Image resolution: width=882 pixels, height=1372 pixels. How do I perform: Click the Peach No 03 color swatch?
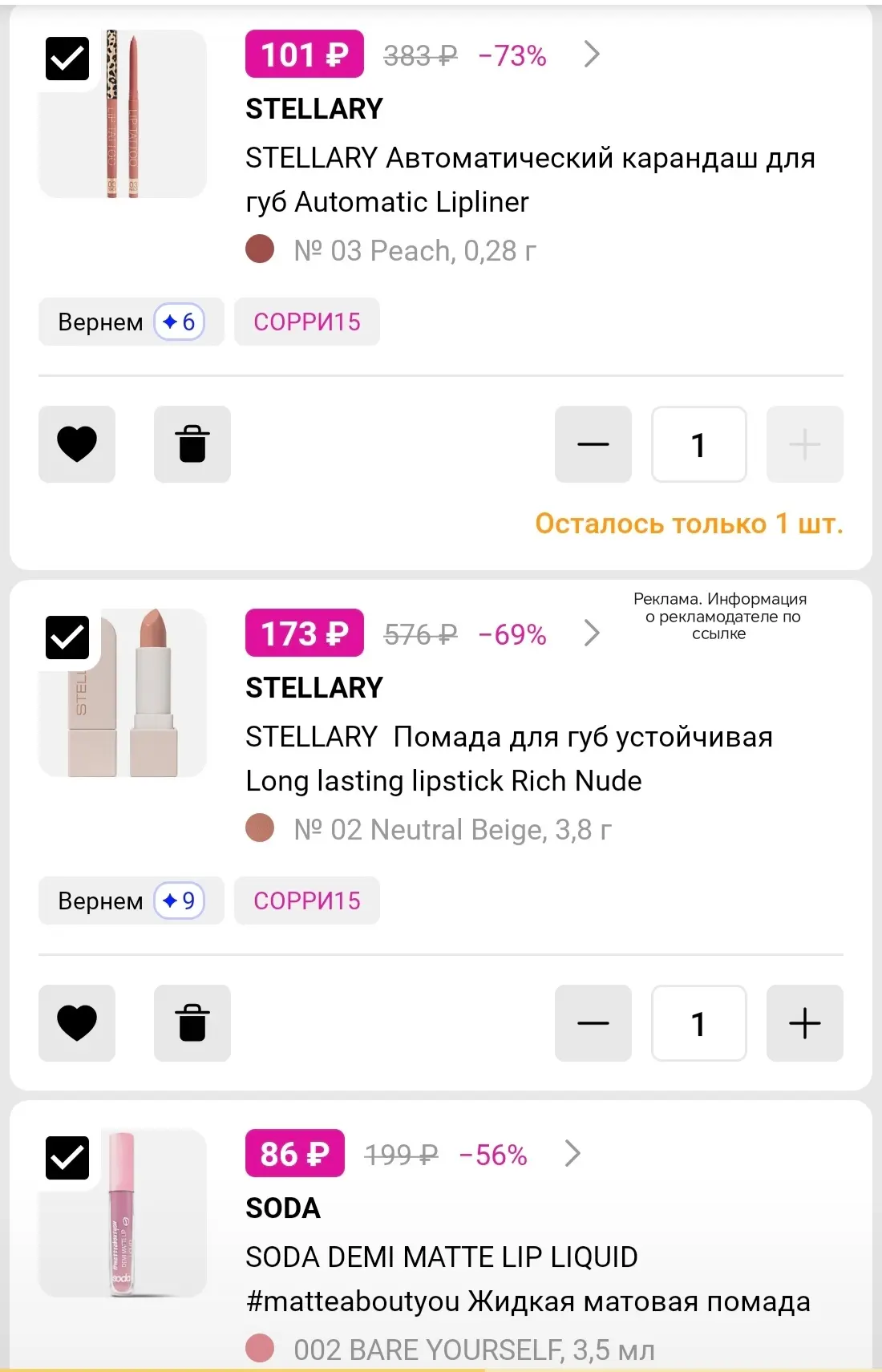[x=260, y=249]
